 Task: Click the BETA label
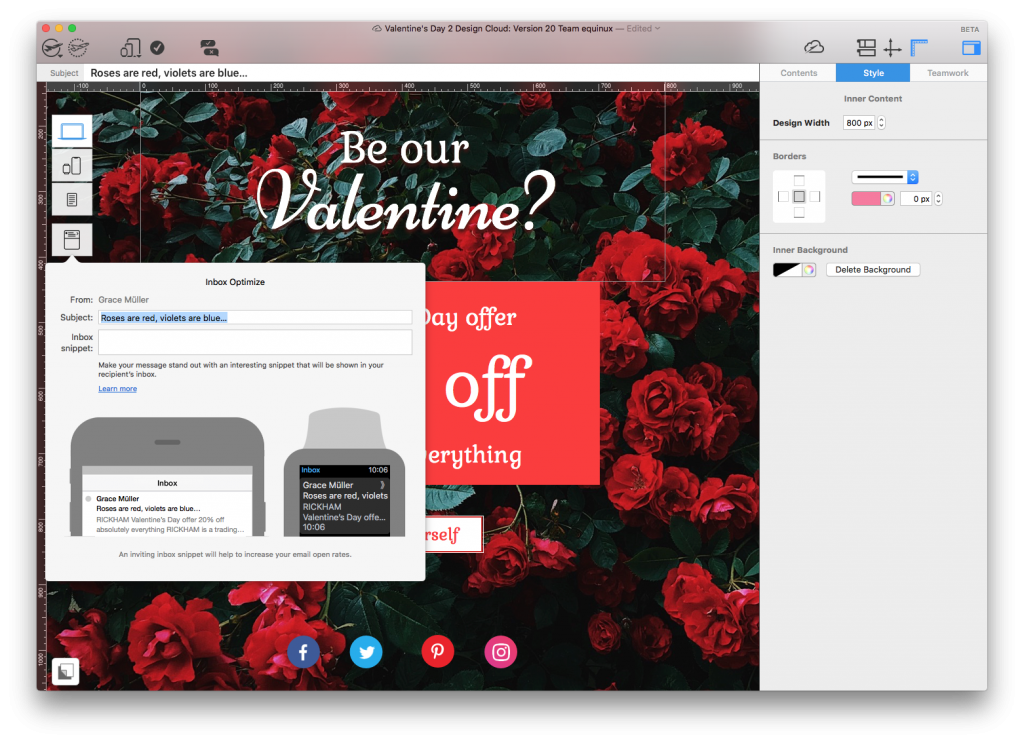click(969, 29)
